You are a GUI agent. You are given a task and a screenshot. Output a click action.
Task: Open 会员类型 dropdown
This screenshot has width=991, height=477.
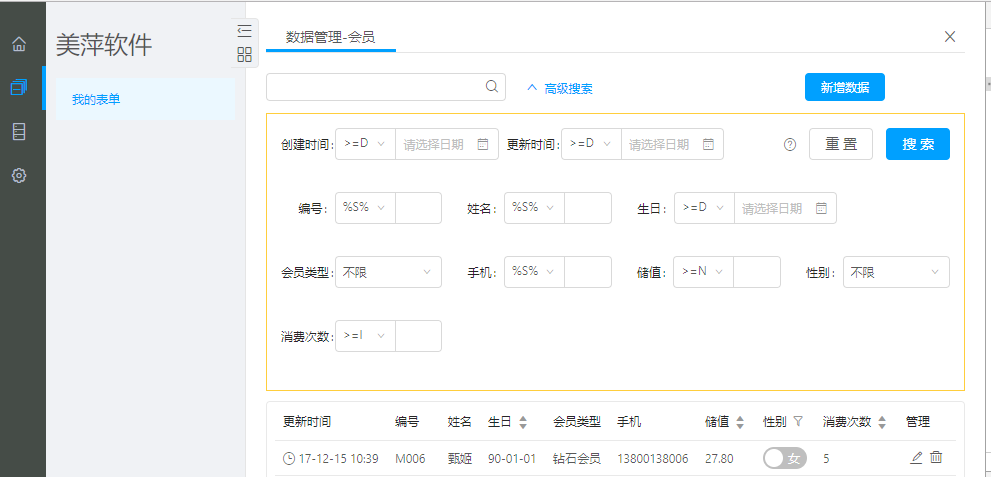click(388, 272)
